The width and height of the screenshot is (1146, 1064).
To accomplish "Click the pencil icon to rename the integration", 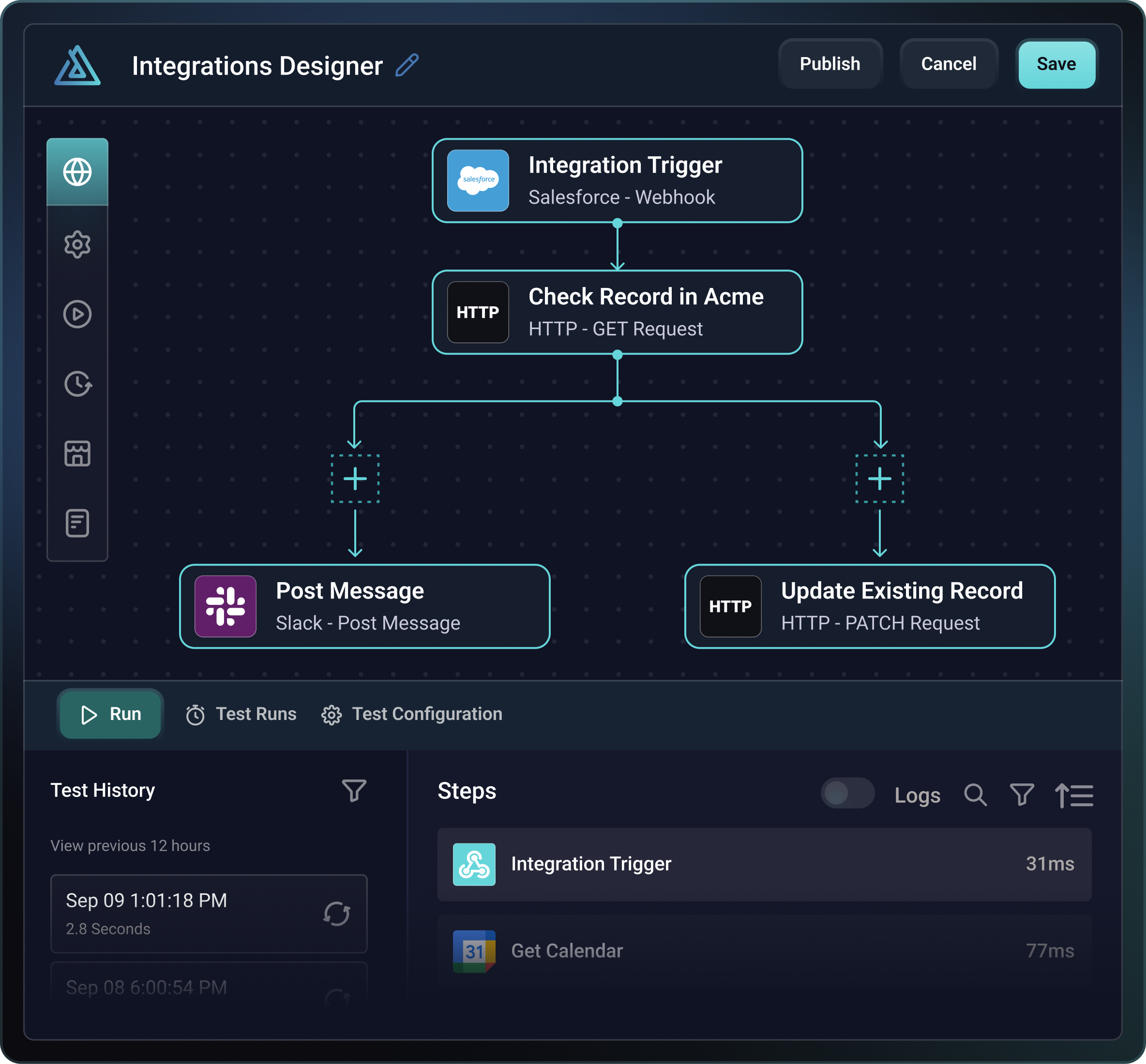I will [x=407, y=65].
